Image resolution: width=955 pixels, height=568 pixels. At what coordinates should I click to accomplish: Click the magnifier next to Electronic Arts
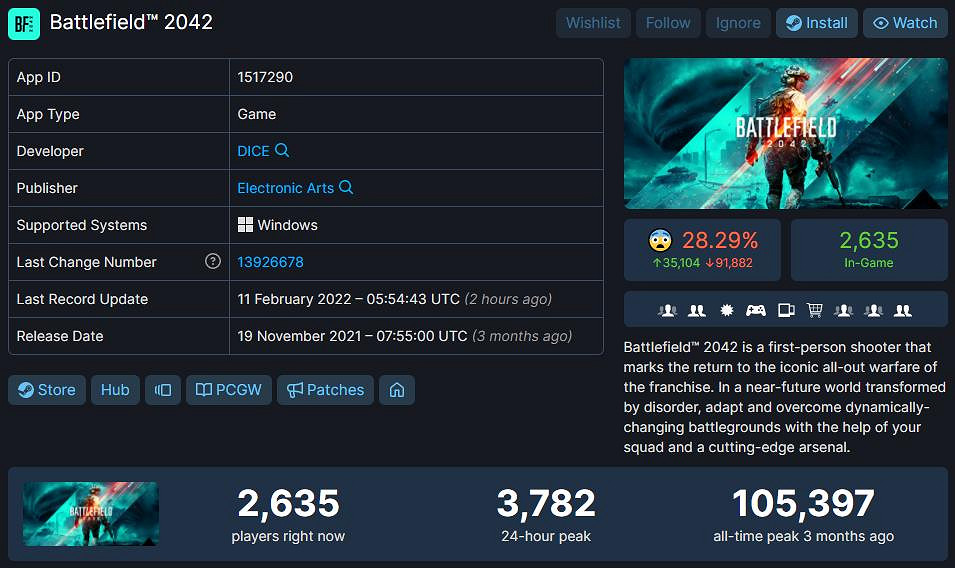pos(346,187)
